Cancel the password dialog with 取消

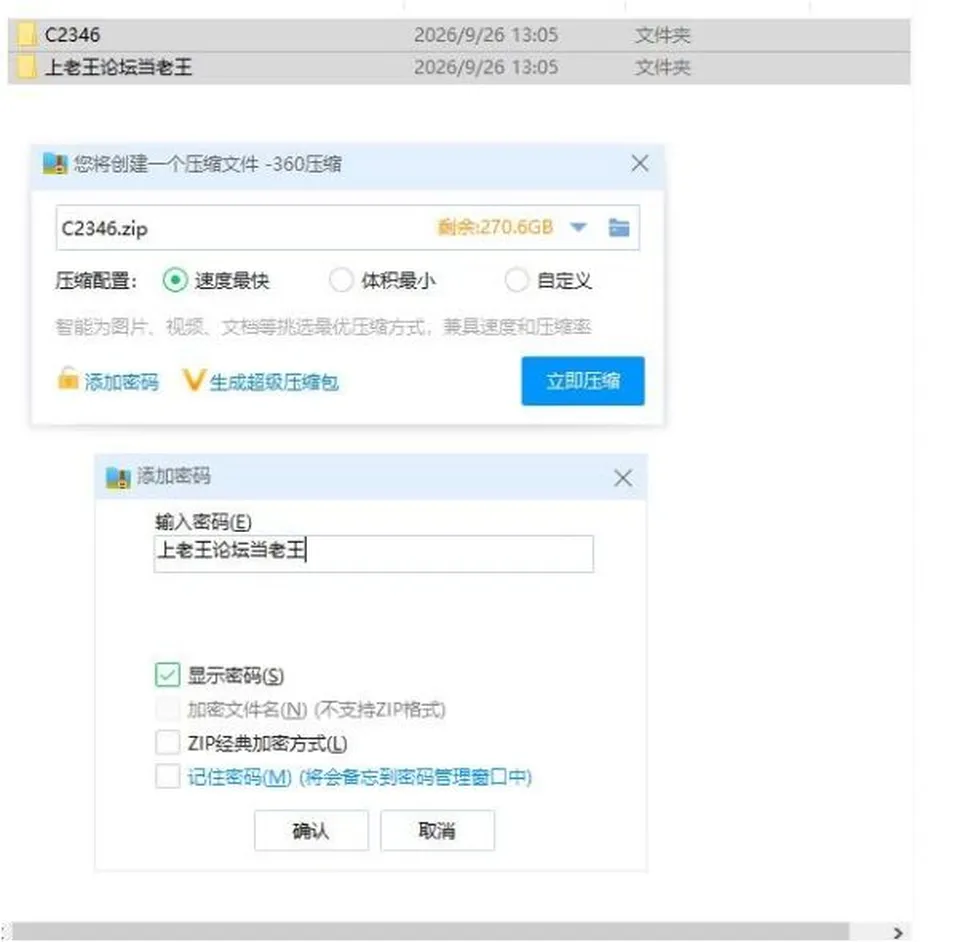[437, 831]
